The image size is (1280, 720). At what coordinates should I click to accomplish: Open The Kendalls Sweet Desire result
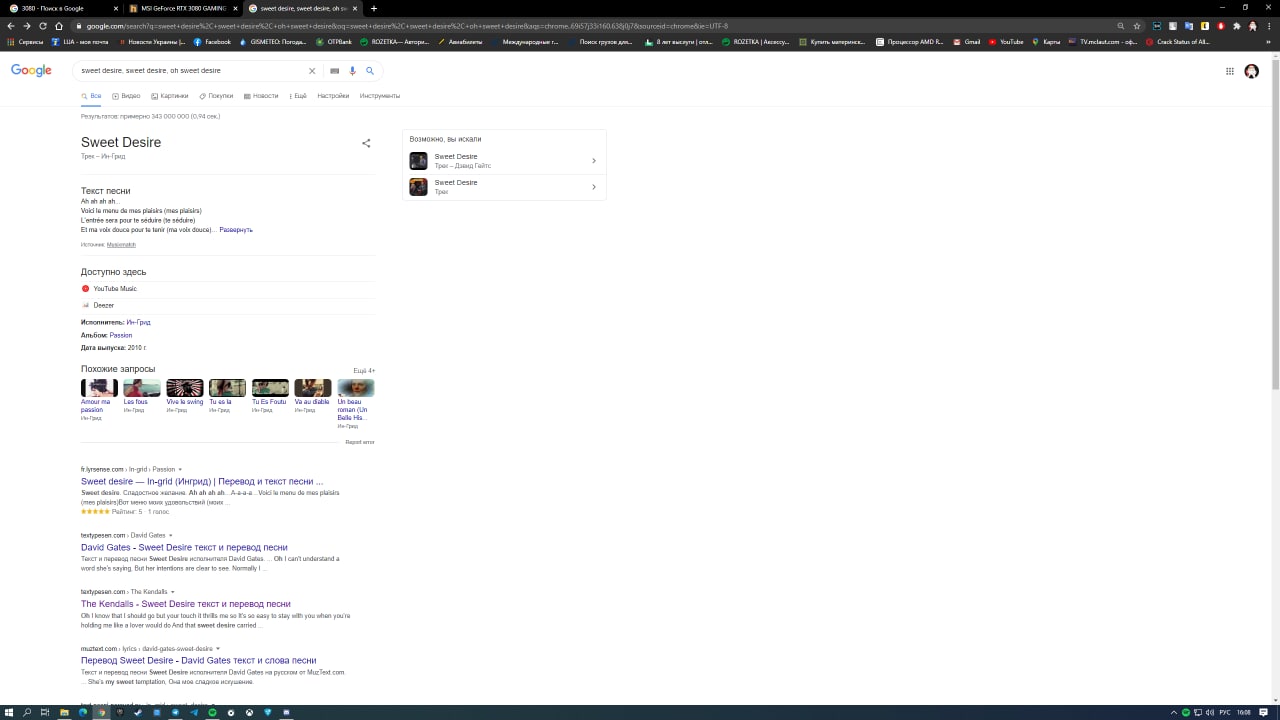coord(186,604)
